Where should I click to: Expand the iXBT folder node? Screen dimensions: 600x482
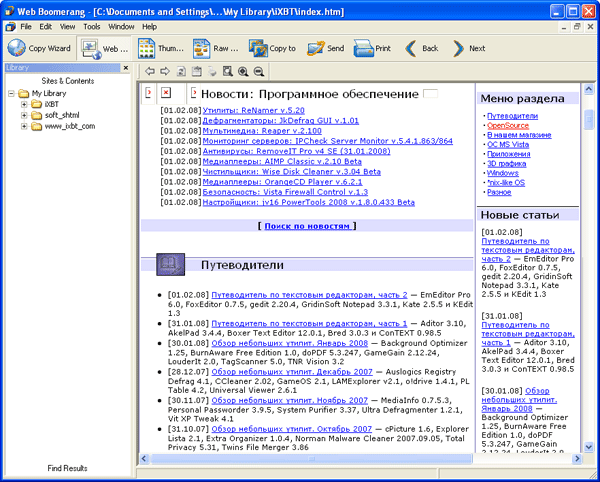25,104
